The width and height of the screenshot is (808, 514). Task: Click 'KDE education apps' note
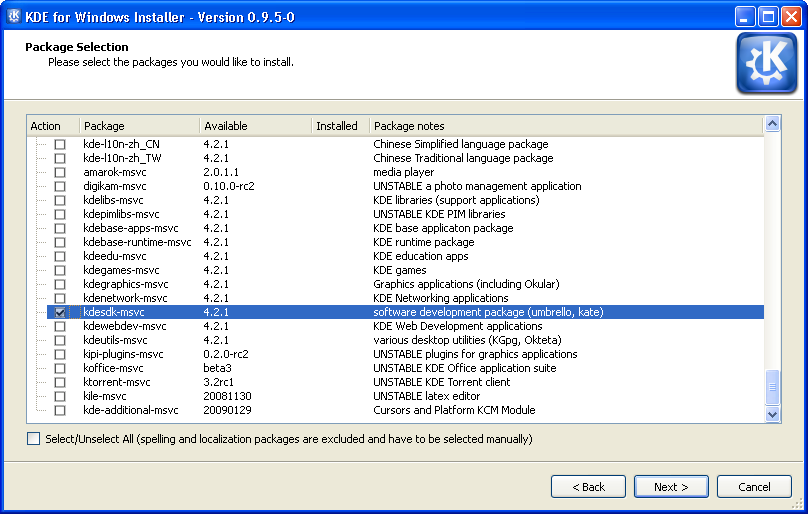pos(421,256)
